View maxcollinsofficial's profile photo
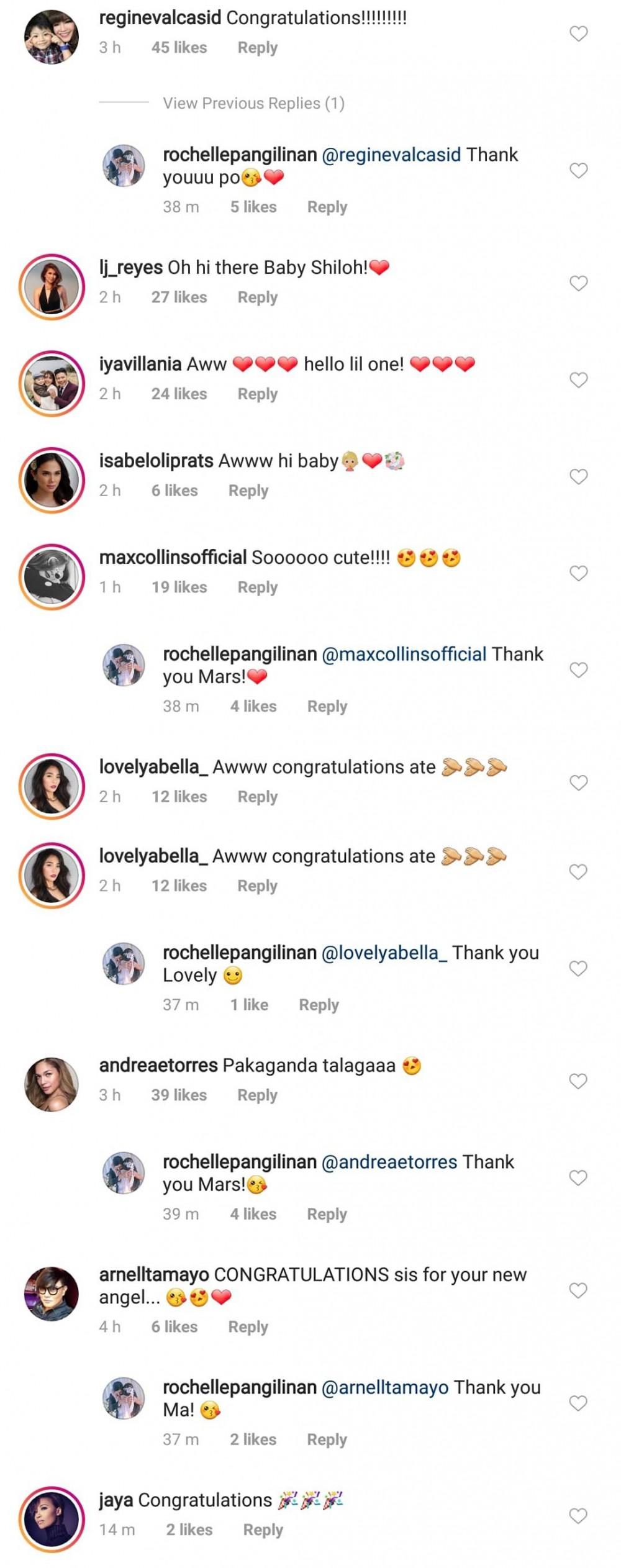 click(x=52, y=576)
